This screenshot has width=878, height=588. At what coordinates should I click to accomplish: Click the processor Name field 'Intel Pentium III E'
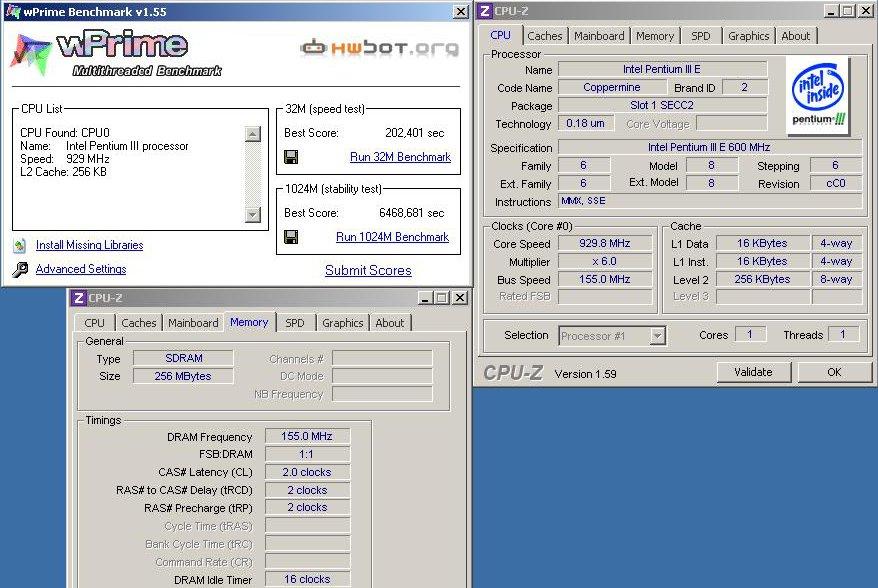point(662,69)
